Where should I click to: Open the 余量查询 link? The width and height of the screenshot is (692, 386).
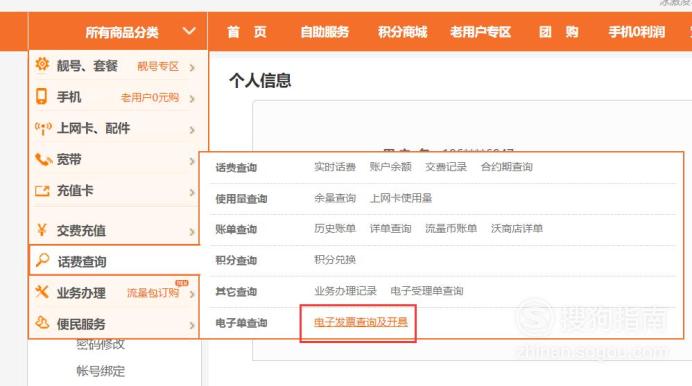tap(335, 198)
